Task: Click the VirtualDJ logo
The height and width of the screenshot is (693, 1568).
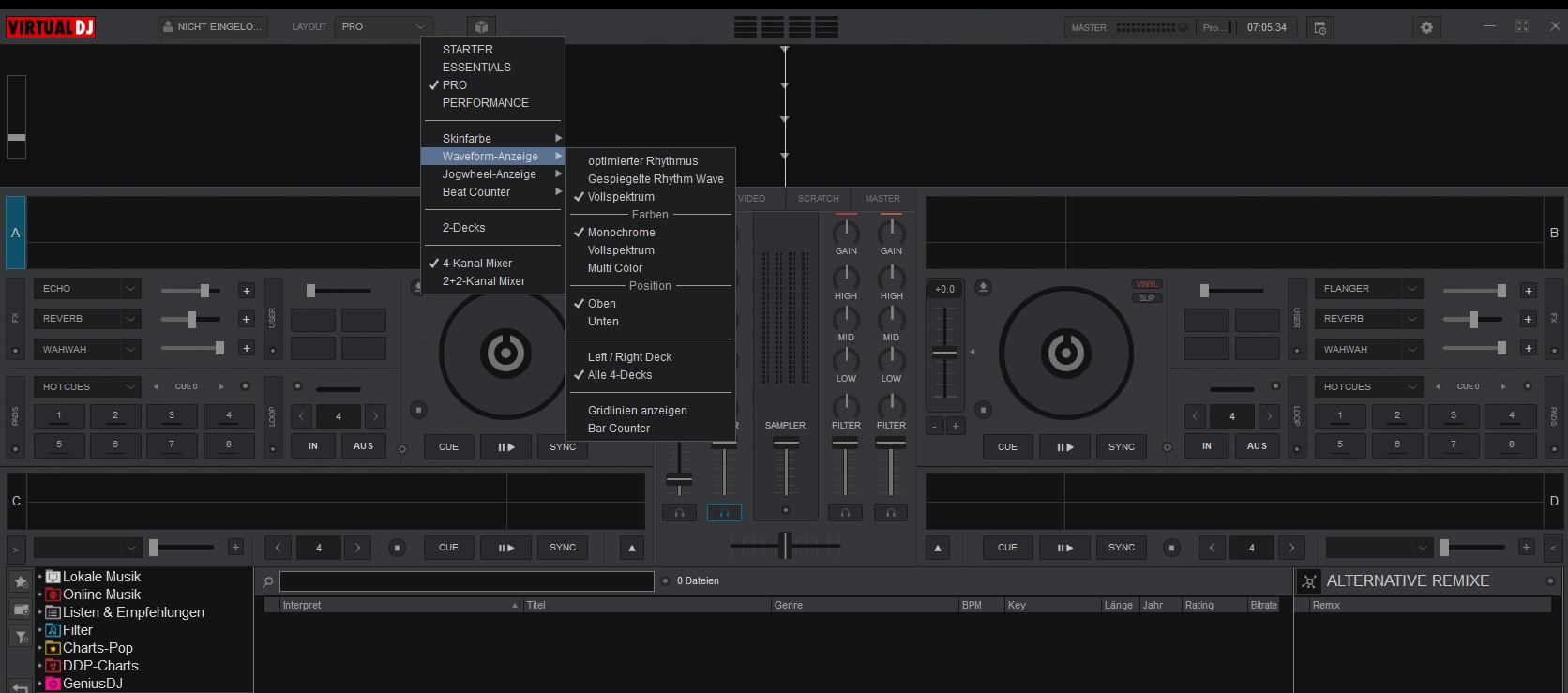Action: pyautogui.click(x=51, y=27)
